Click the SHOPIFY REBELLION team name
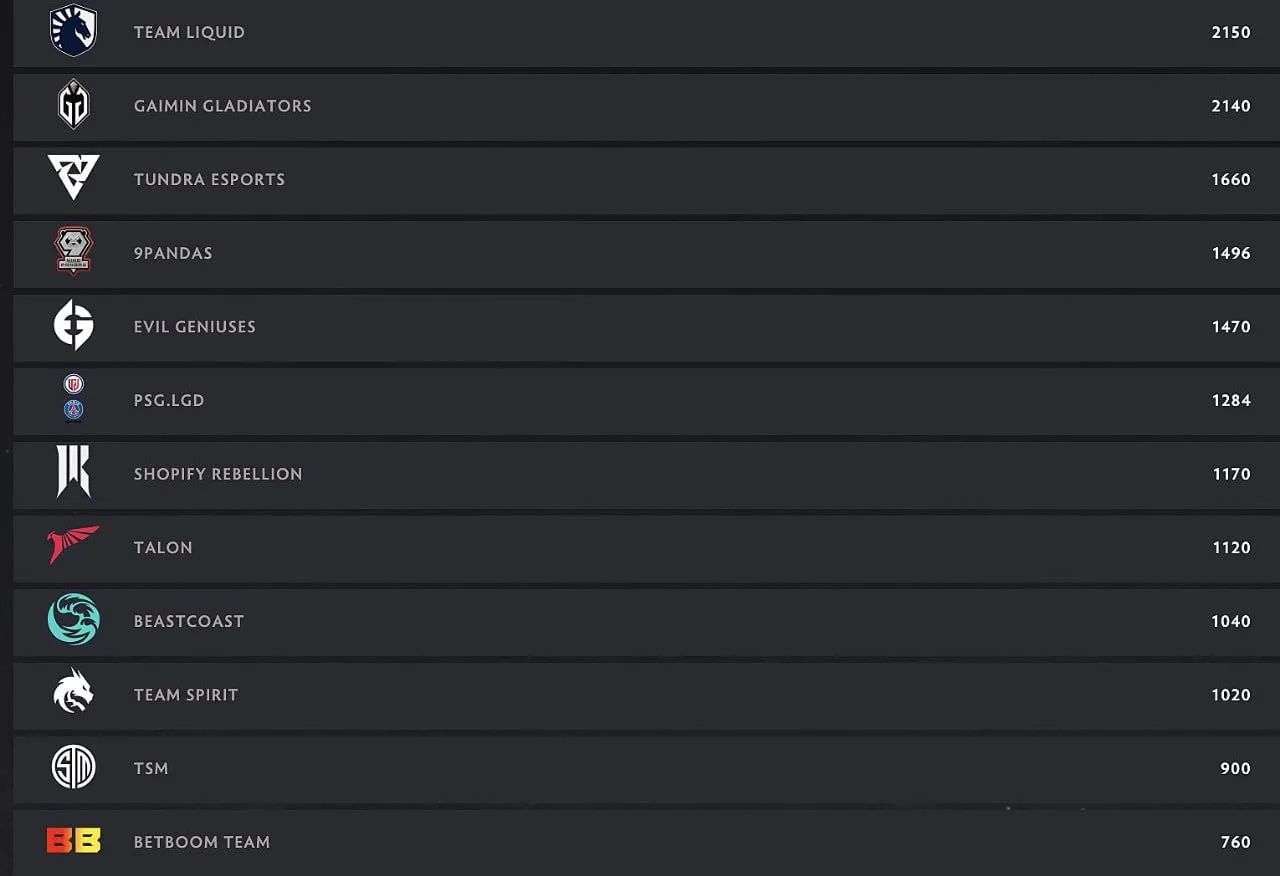Screen dimensions: 1280x876 pyautogui.click(x=218, y=474)
